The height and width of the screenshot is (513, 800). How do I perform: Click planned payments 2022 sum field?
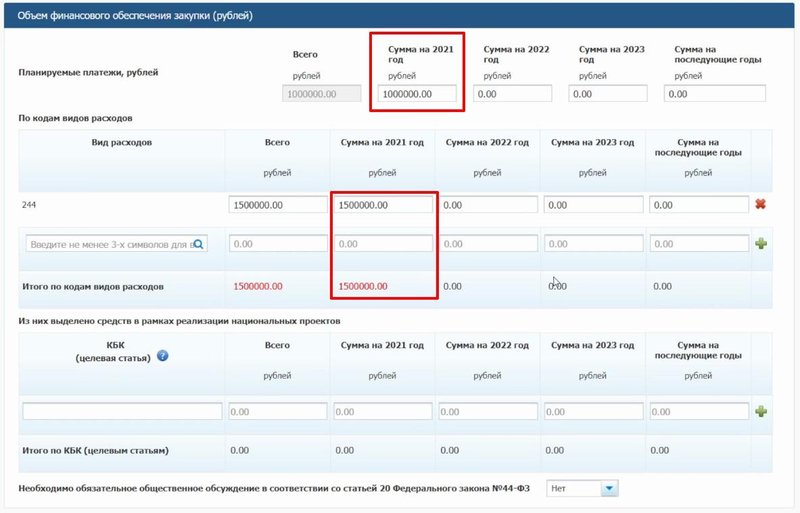pos(512,94)
